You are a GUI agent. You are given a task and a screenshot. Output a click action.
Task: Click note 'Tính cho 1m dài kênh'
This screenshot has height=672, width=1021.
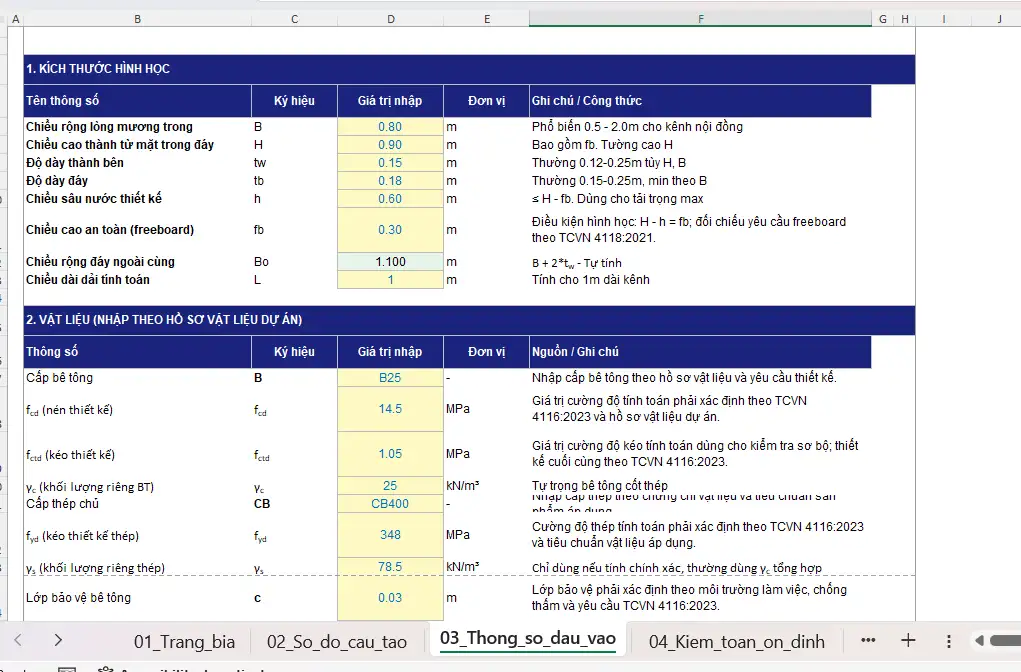point(591,279)
